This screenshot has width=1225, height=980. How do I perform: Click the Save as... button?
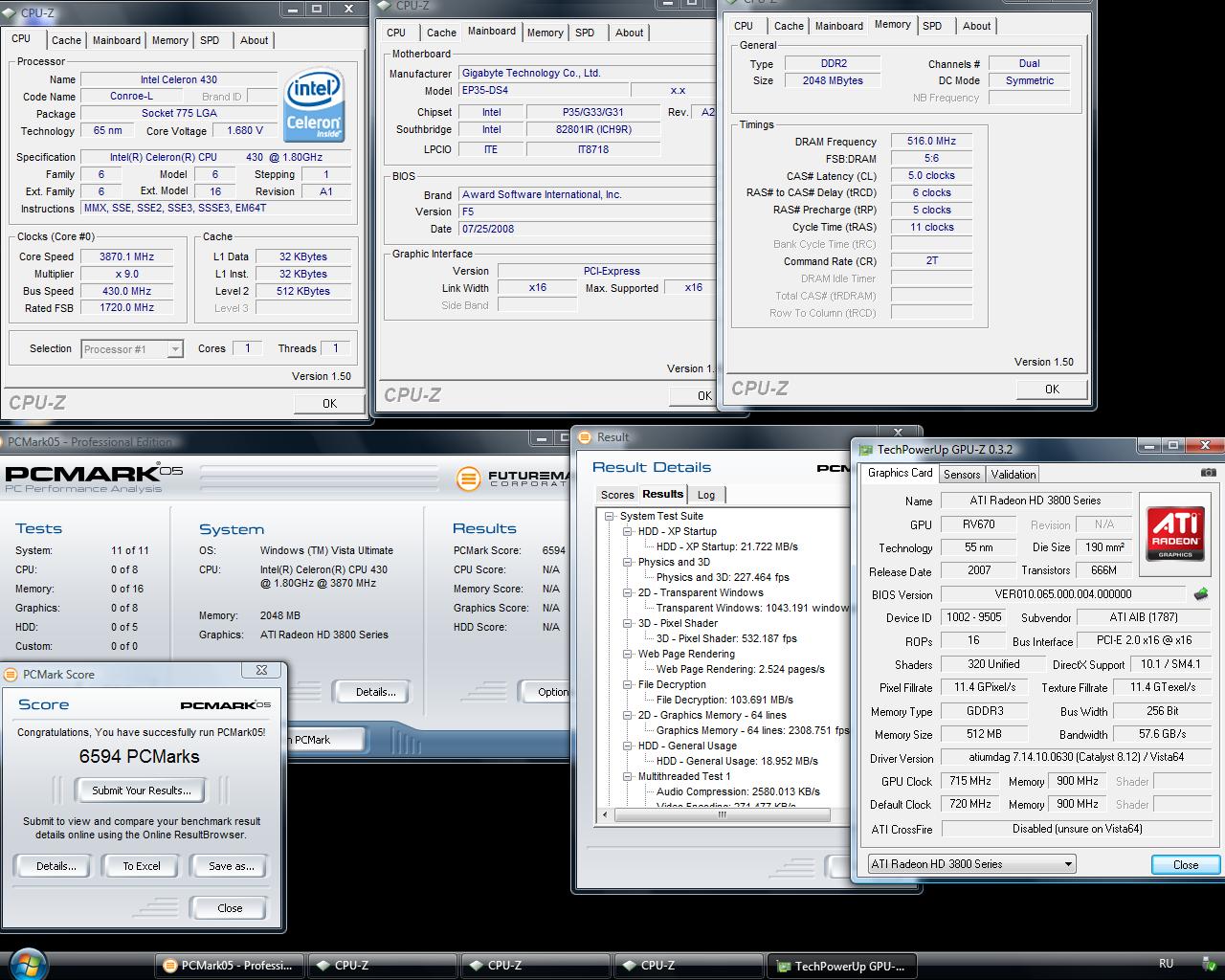pyautogui.click(x=232, y=866)
